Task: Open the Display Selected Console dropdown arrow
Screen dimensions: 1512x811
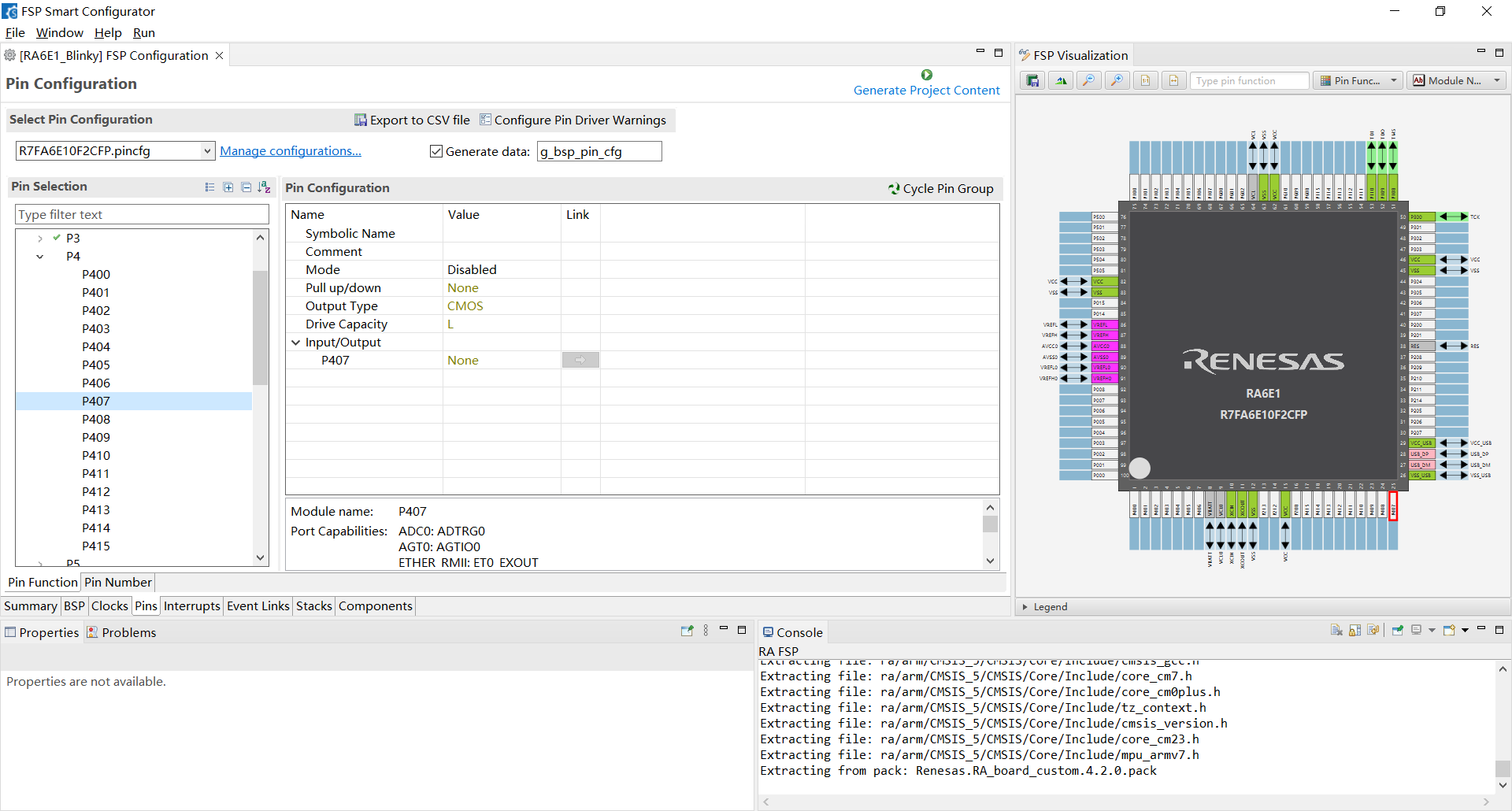Action: click(1432, 631)
